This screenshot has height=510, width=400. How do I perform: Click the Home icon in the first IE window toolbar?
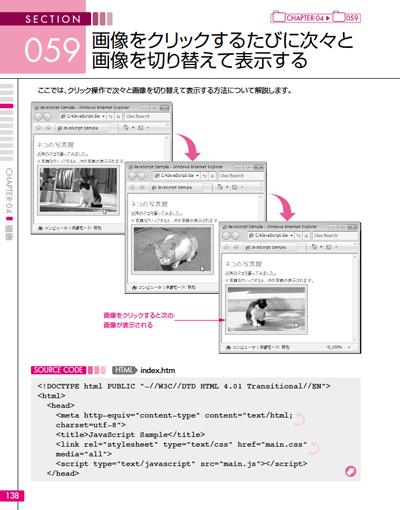[x=126, y=128]
